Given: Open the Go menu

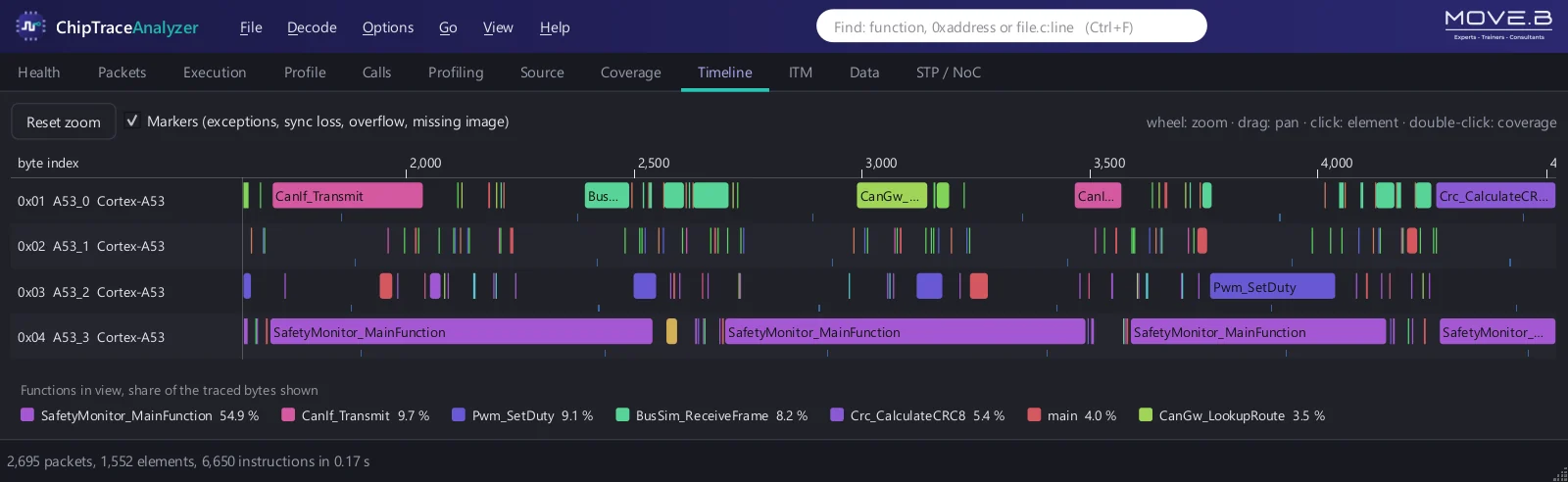Looking at the screenshot, I should tap(448, 27).
